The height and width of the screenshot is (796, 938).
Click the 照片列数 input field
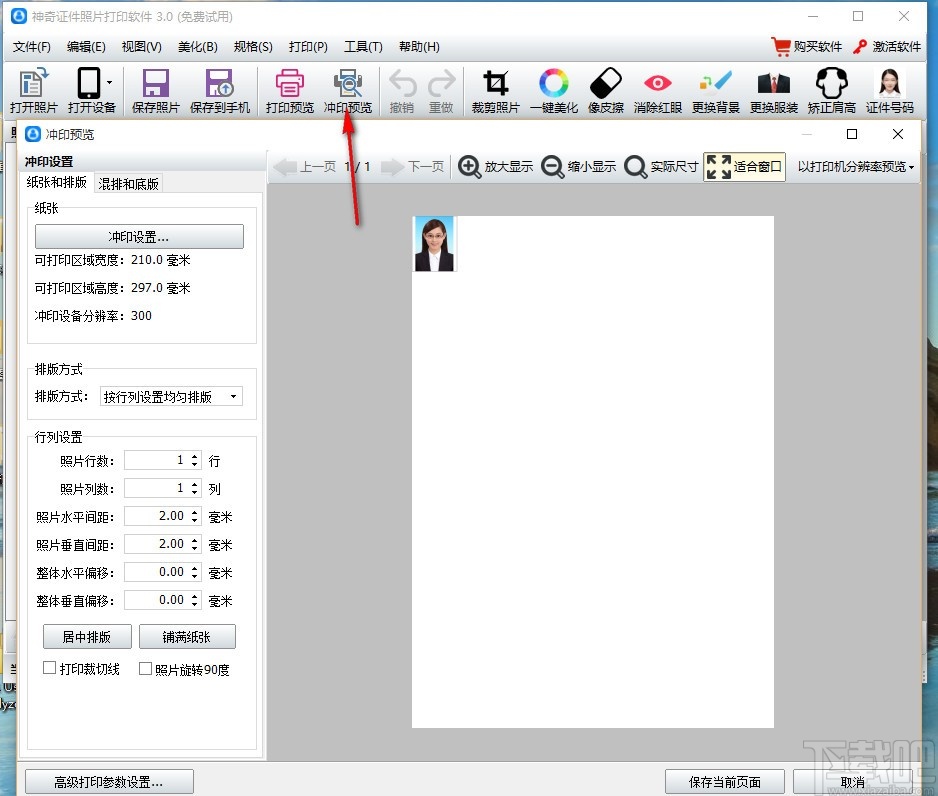point(157,488)
